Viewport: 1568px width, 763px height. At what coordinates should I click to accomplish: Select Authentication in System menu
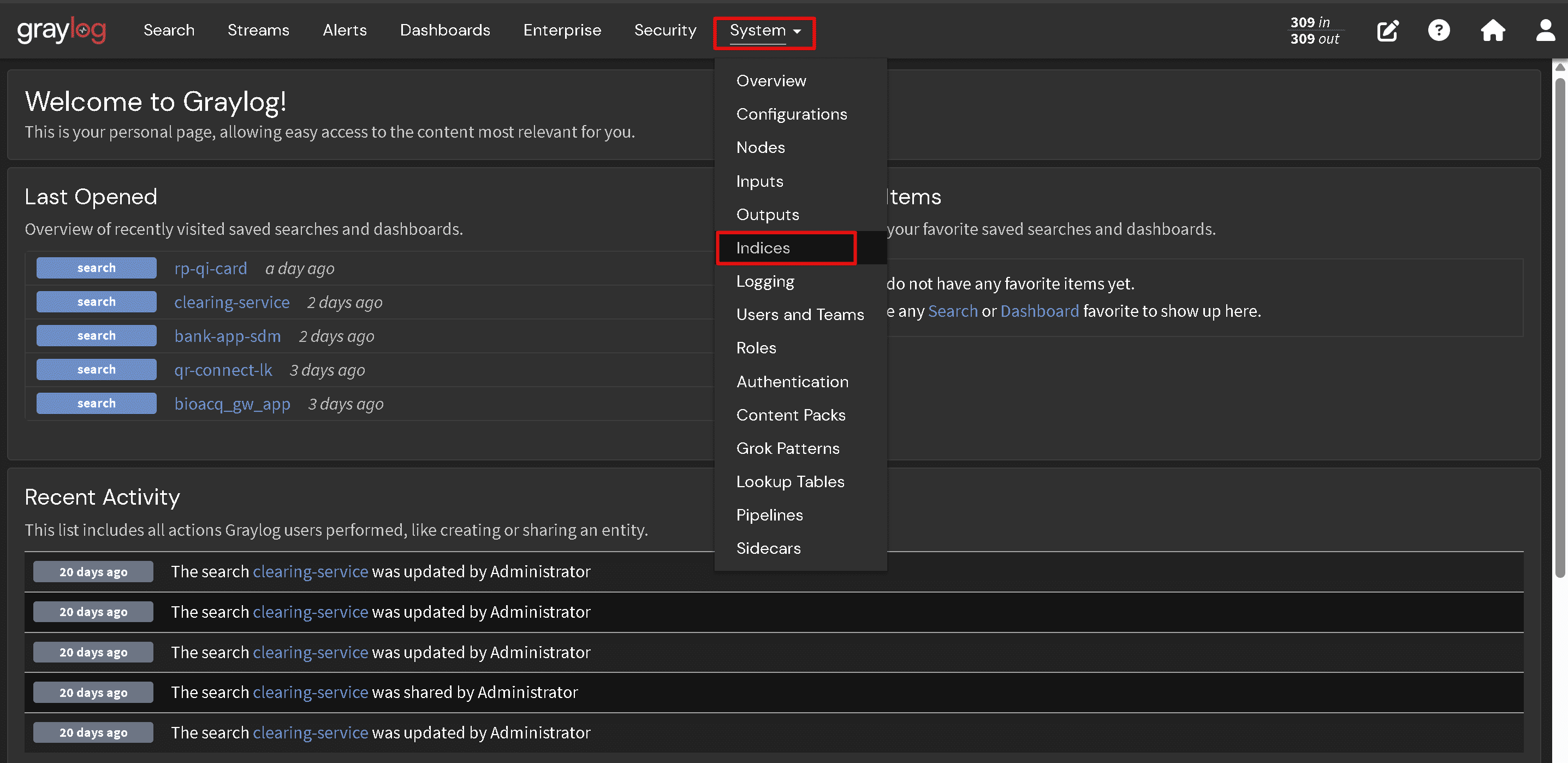click(x=800, y=382)
